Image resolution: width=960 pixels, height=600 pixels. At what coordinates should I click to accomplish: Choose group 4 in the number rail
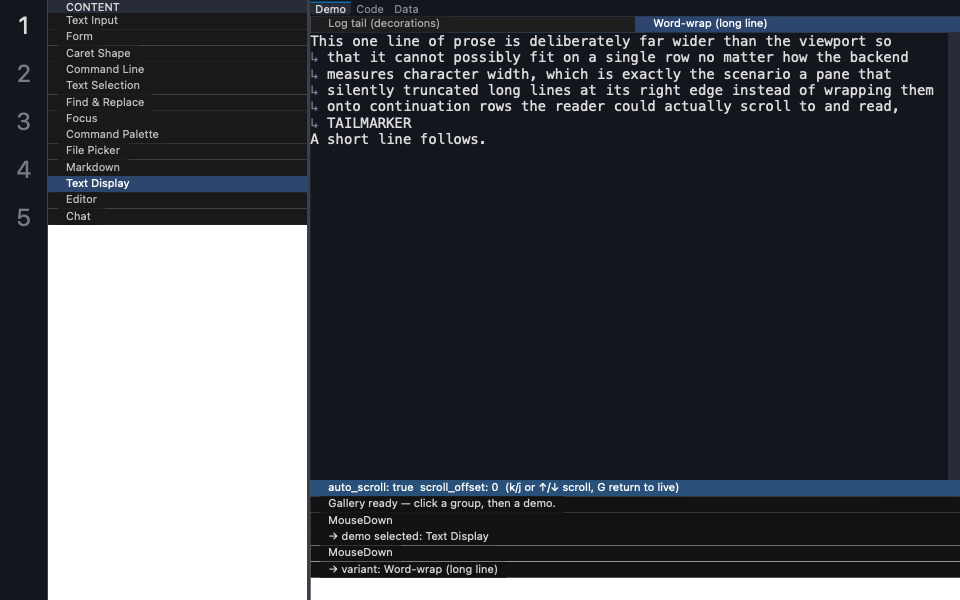point(24,170)
